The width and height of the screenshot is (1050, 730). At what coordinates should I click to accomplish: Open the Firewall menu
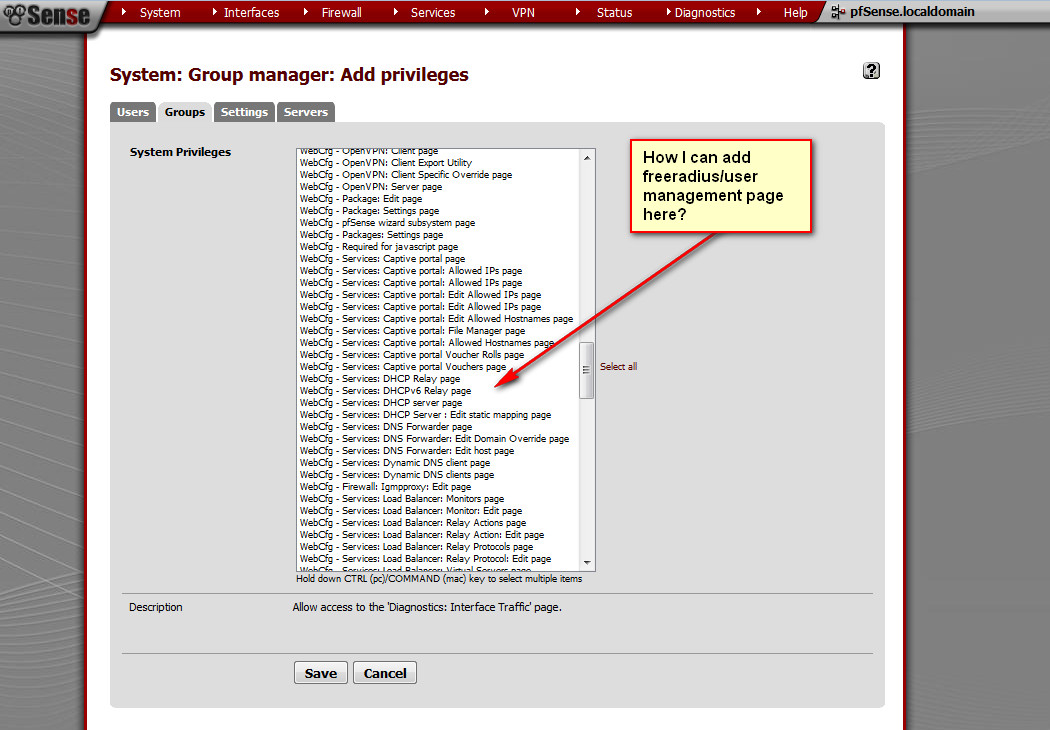click(343, 13)
